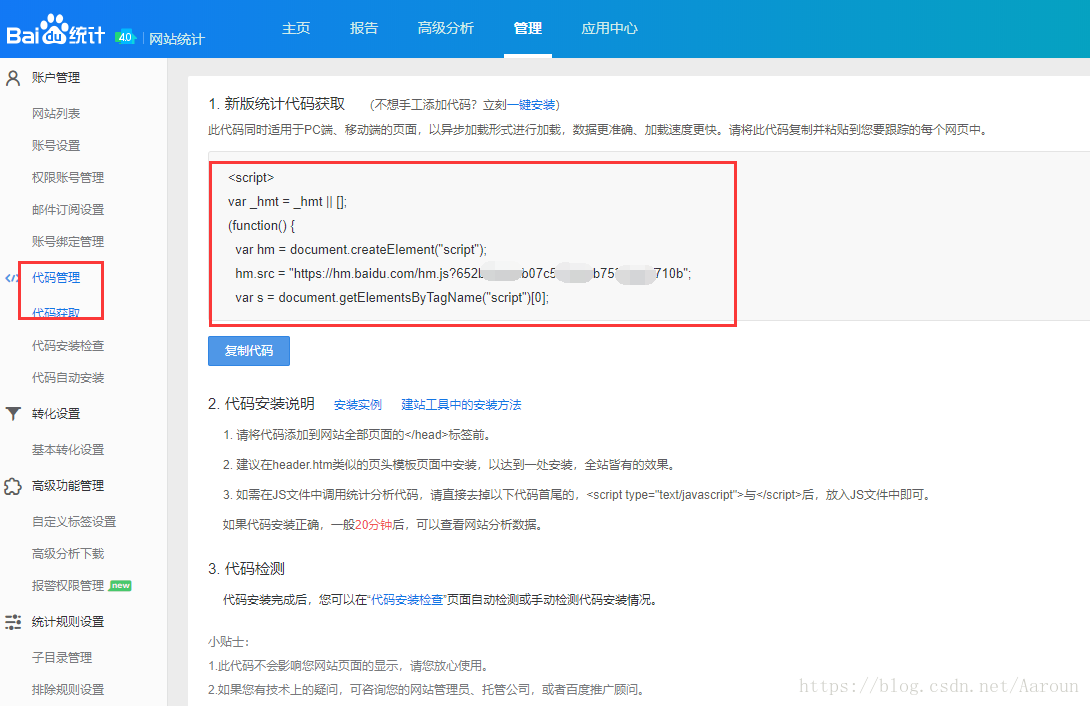Click the 账户管理 user icon
1090x706 pixels.
pyautogui.click(x=13, y=78)
